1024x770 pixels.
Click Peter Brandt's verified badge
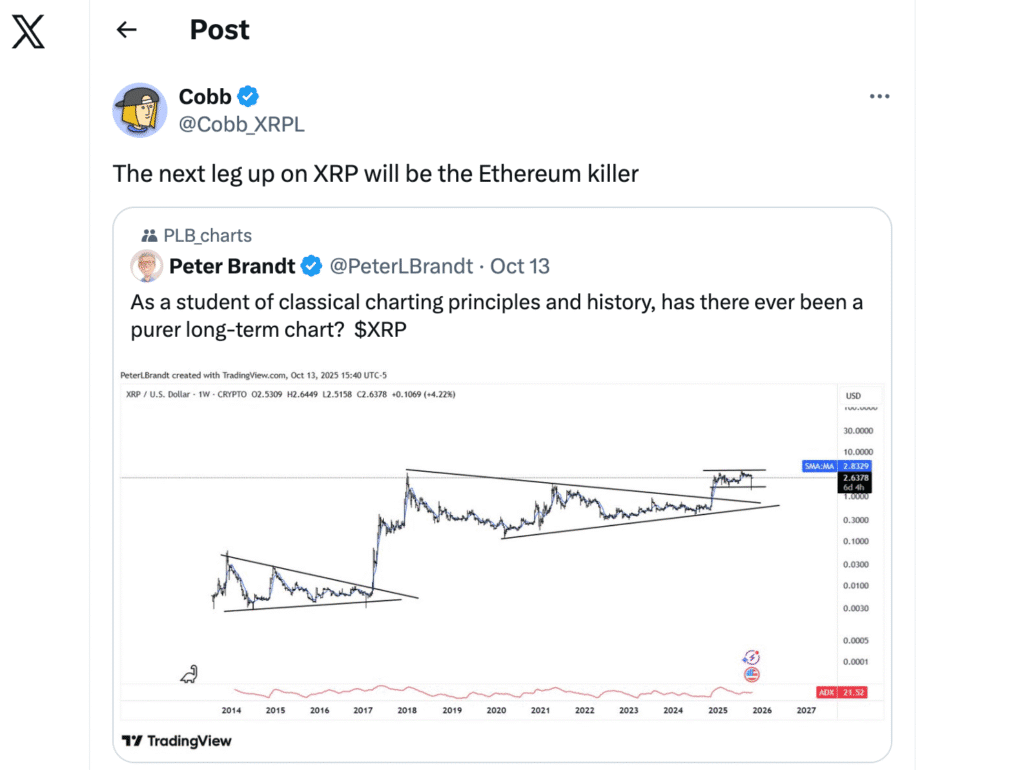pyautogui.click(x=312, y=266)
